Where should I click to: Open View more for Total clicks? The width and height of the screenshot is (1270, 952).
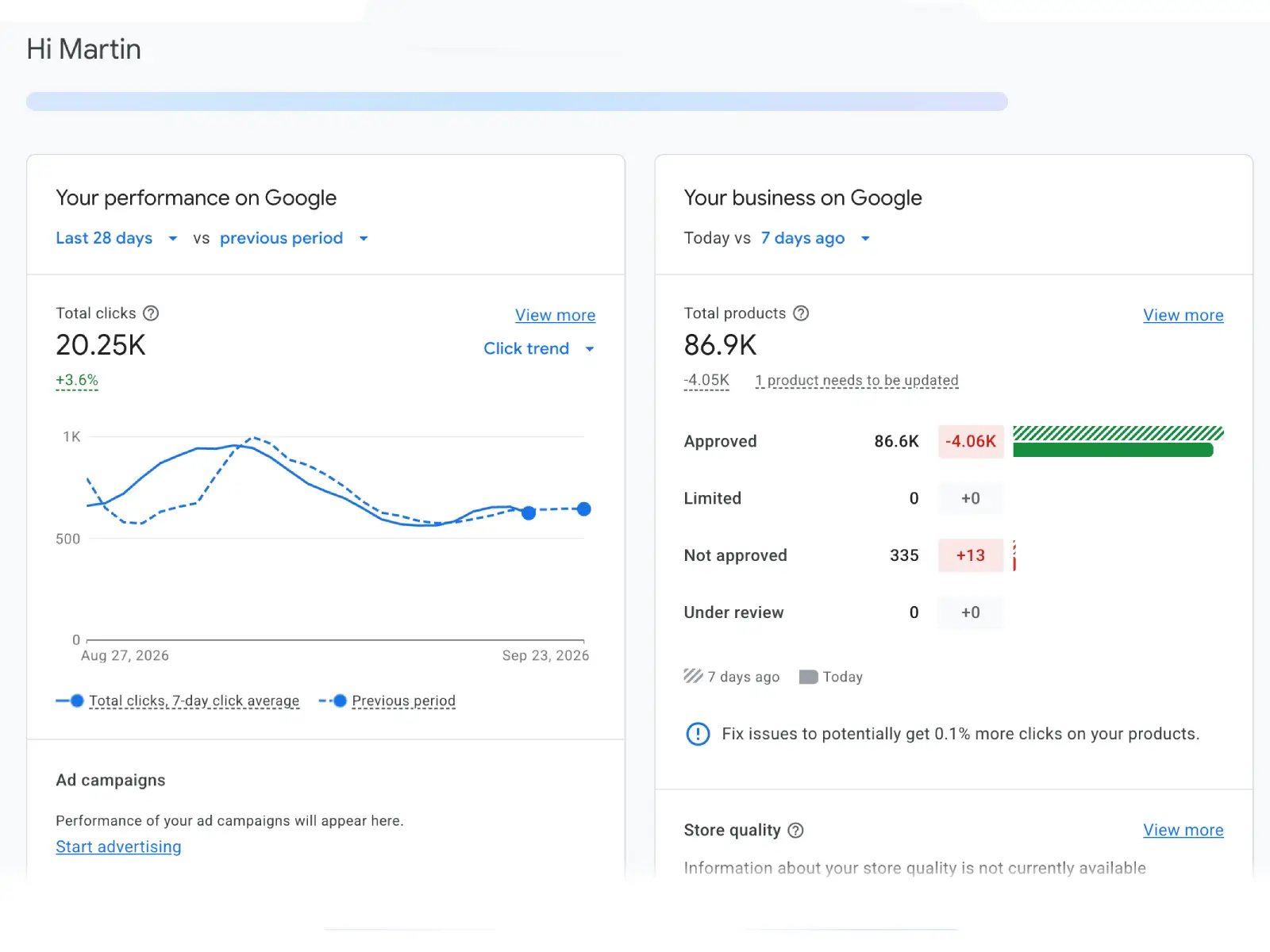[x=555, y=315]
